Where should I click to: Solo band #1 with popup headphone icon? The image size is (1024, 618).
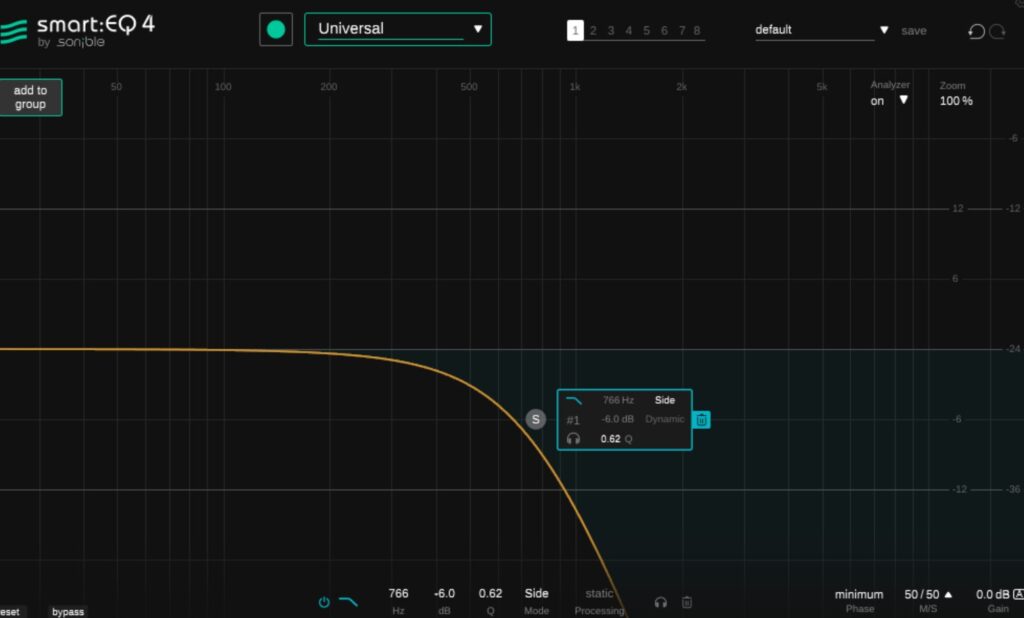tap(573, 439)
